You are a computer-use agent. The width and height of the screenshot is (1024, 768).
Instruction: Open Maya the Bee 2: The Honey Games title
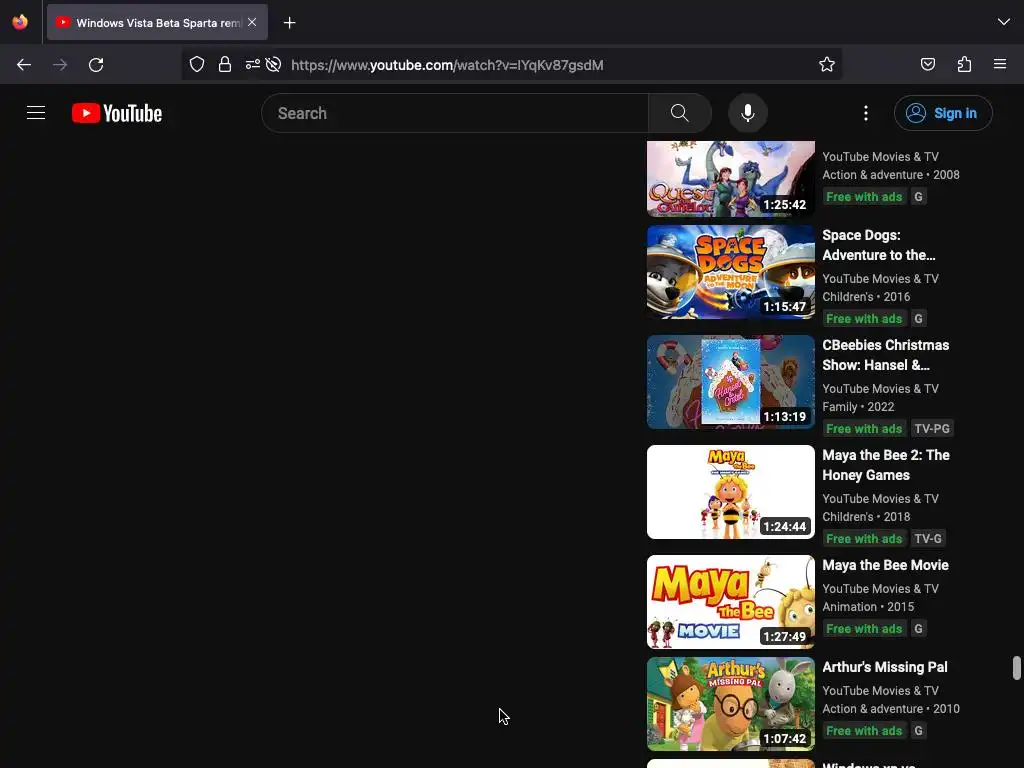coord(886,465)
